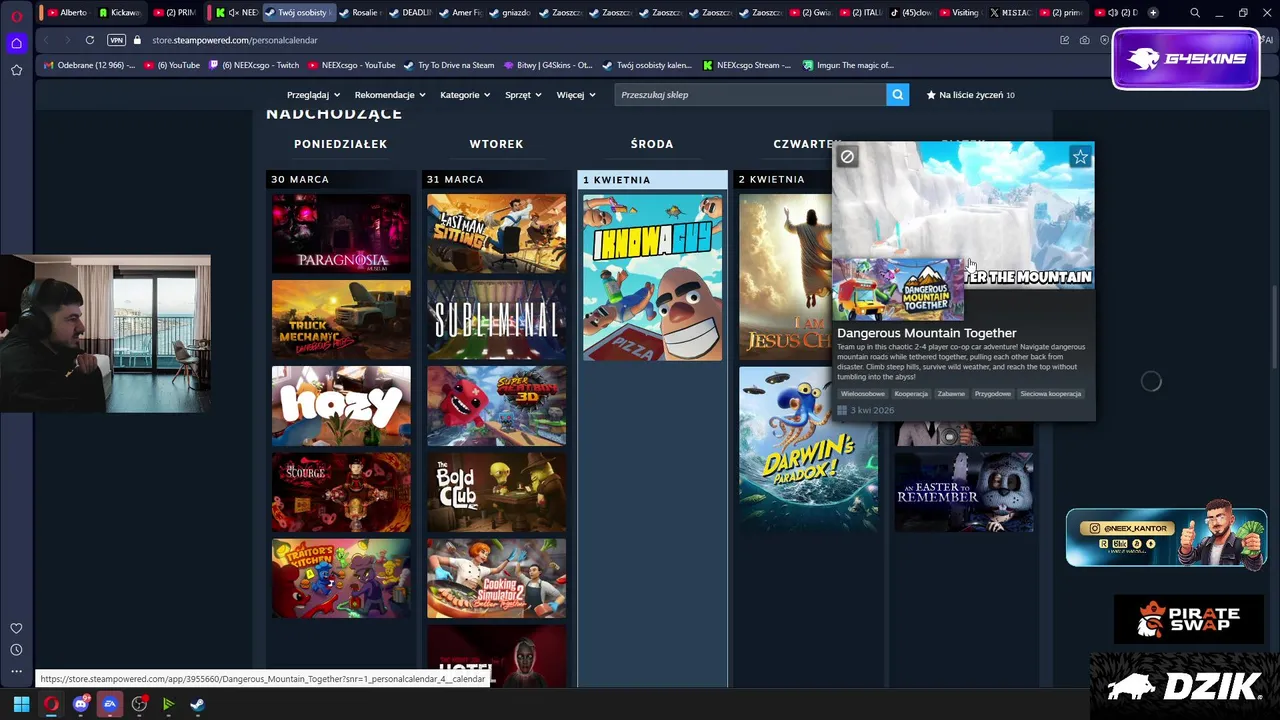Open the Traitor's Kitchen game thumbnail

point(341,578)
